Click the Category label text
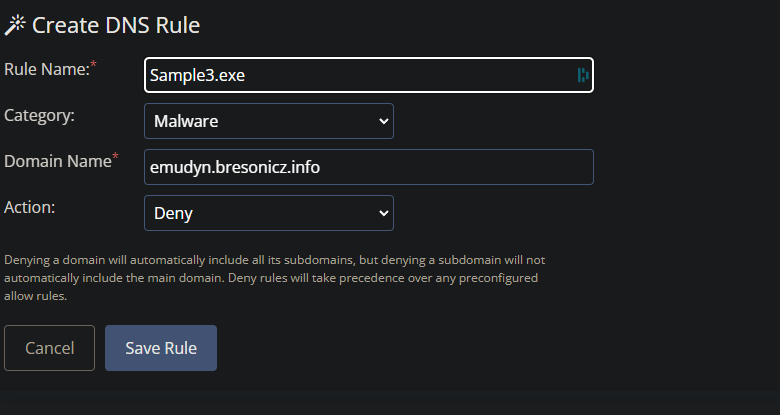Image resolution: width=780 pixels, height=415 pixels. point(40,115)
